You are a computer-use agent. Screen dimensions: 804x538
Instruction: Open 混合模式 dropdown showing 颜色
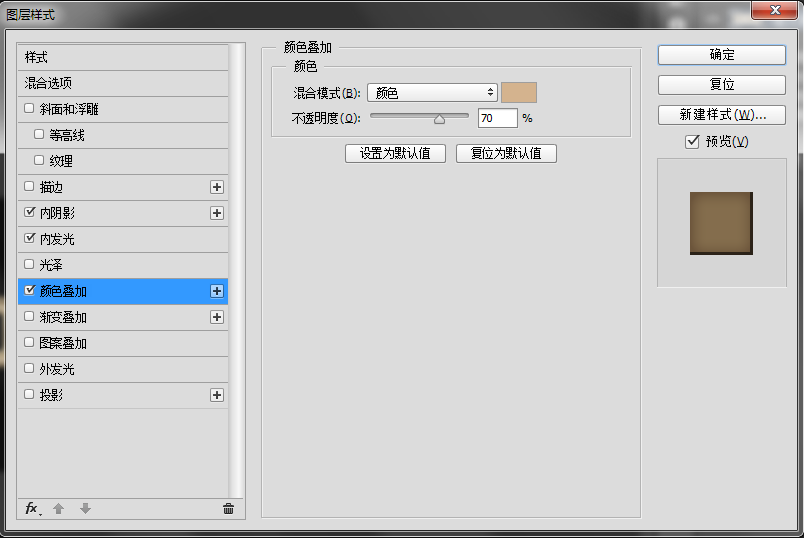432,93
